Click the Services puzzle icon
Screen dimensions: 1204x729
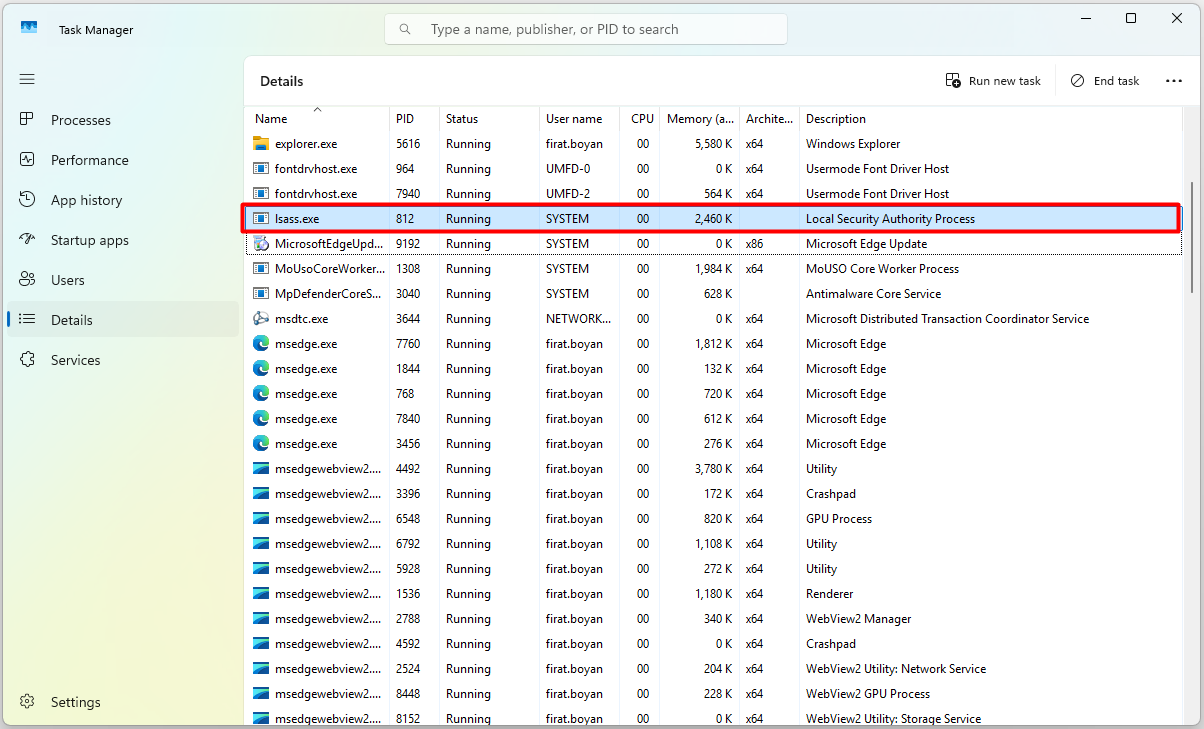coord(27,359)
